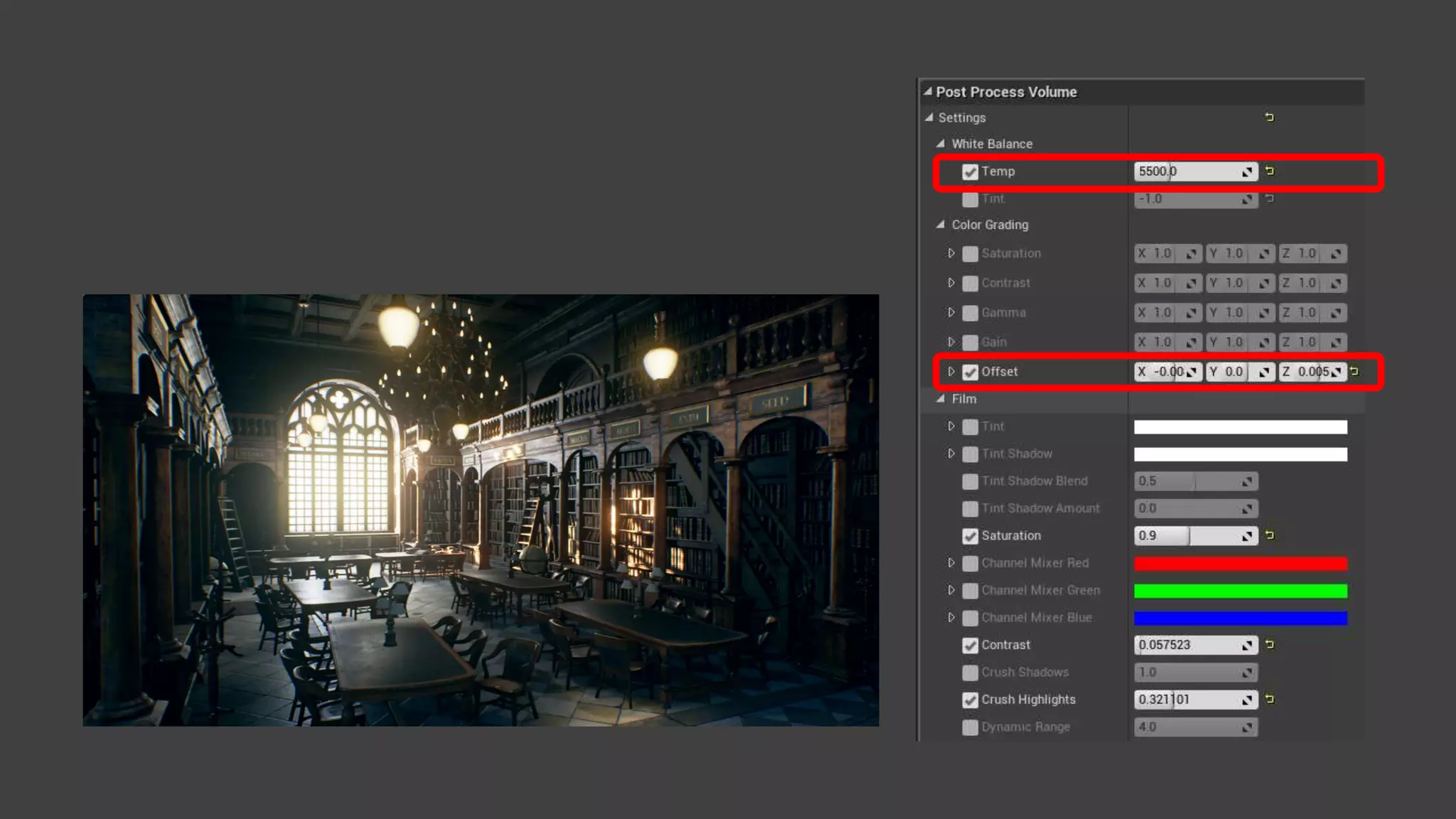Expand the Channel Mixer Green property
Viewport: 1456px width, 819px height.
pyautogui.click(x=951, y=590)
